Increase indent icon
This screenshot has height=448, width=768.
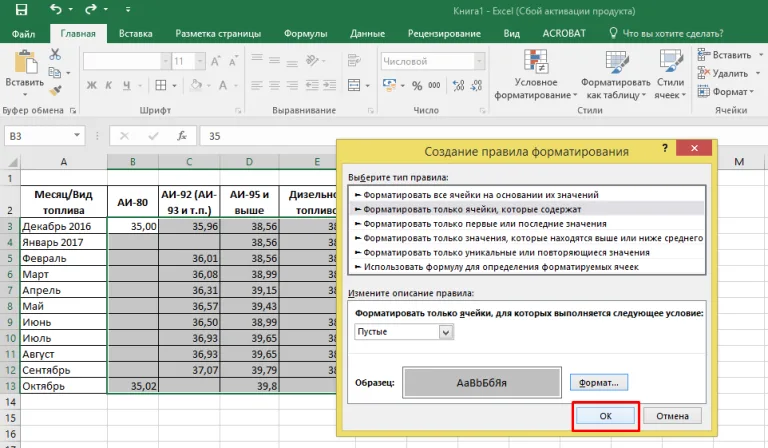330,86
